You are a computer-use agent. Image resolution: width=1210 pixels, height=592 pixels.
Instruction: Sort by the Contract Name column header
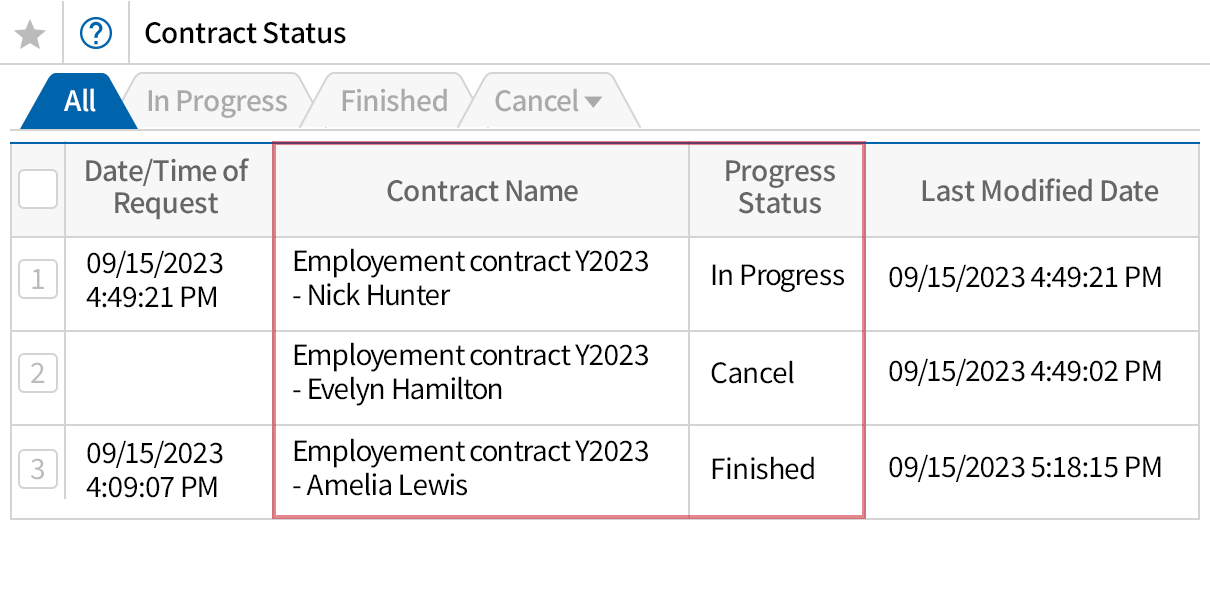(x=482, y=190)
